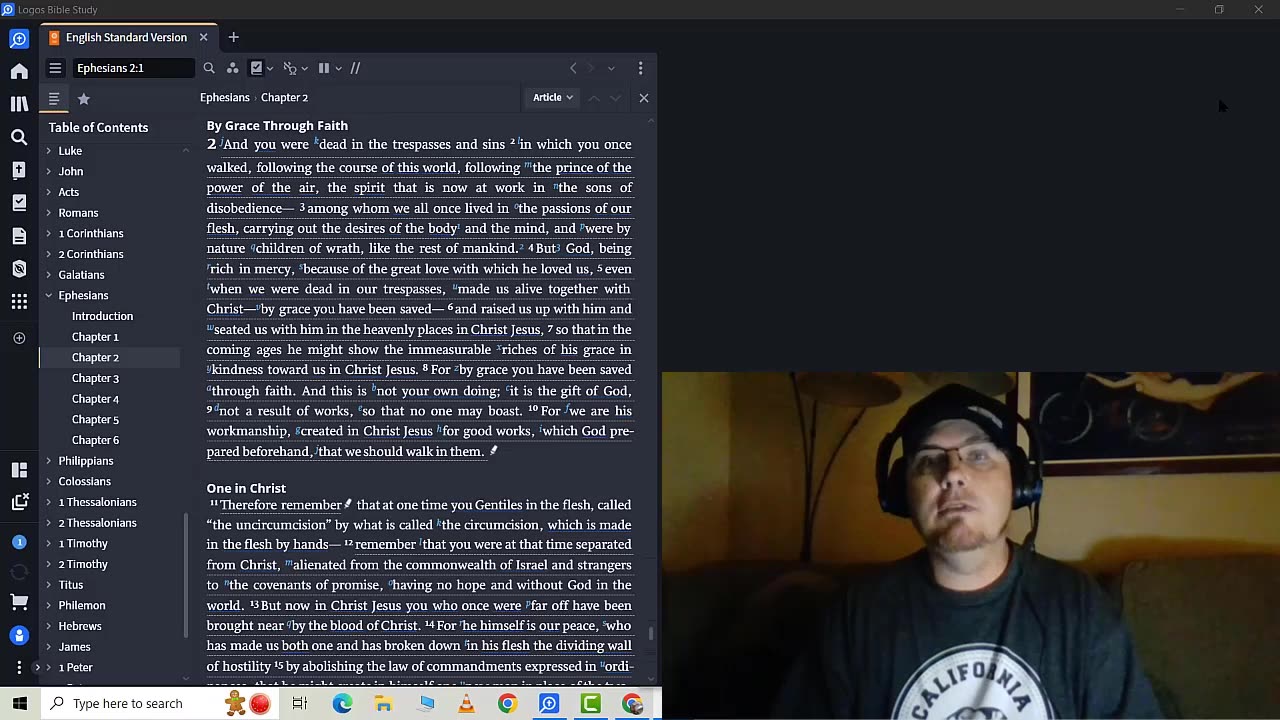This screenshot has width=1280, height=720.
Task: Toggle the link set icon
Action: (x=290, y=68)
